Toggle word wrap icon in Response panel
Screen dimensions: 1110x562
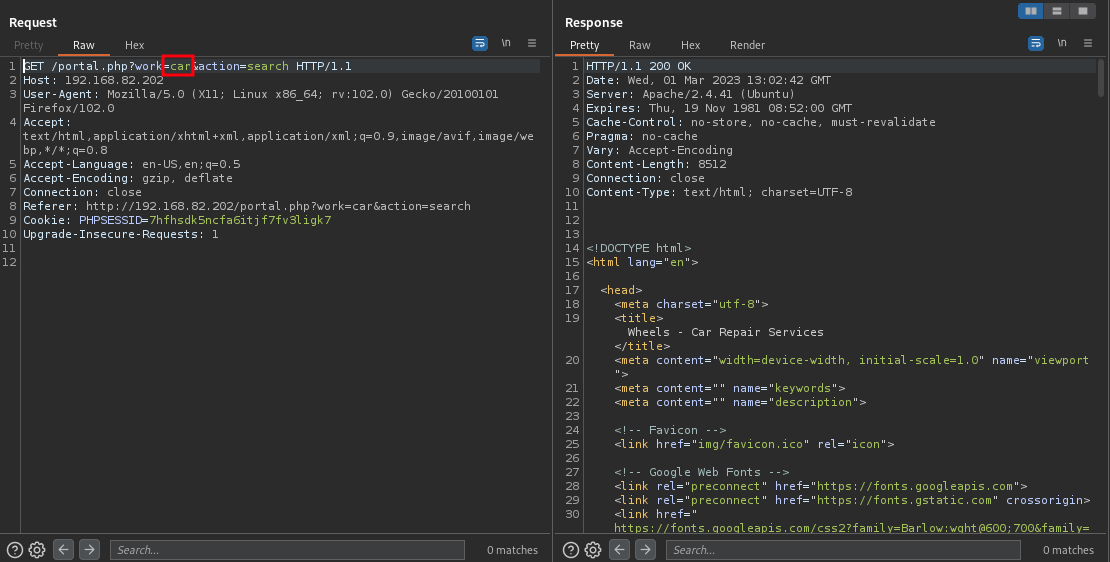point(1036,43)
